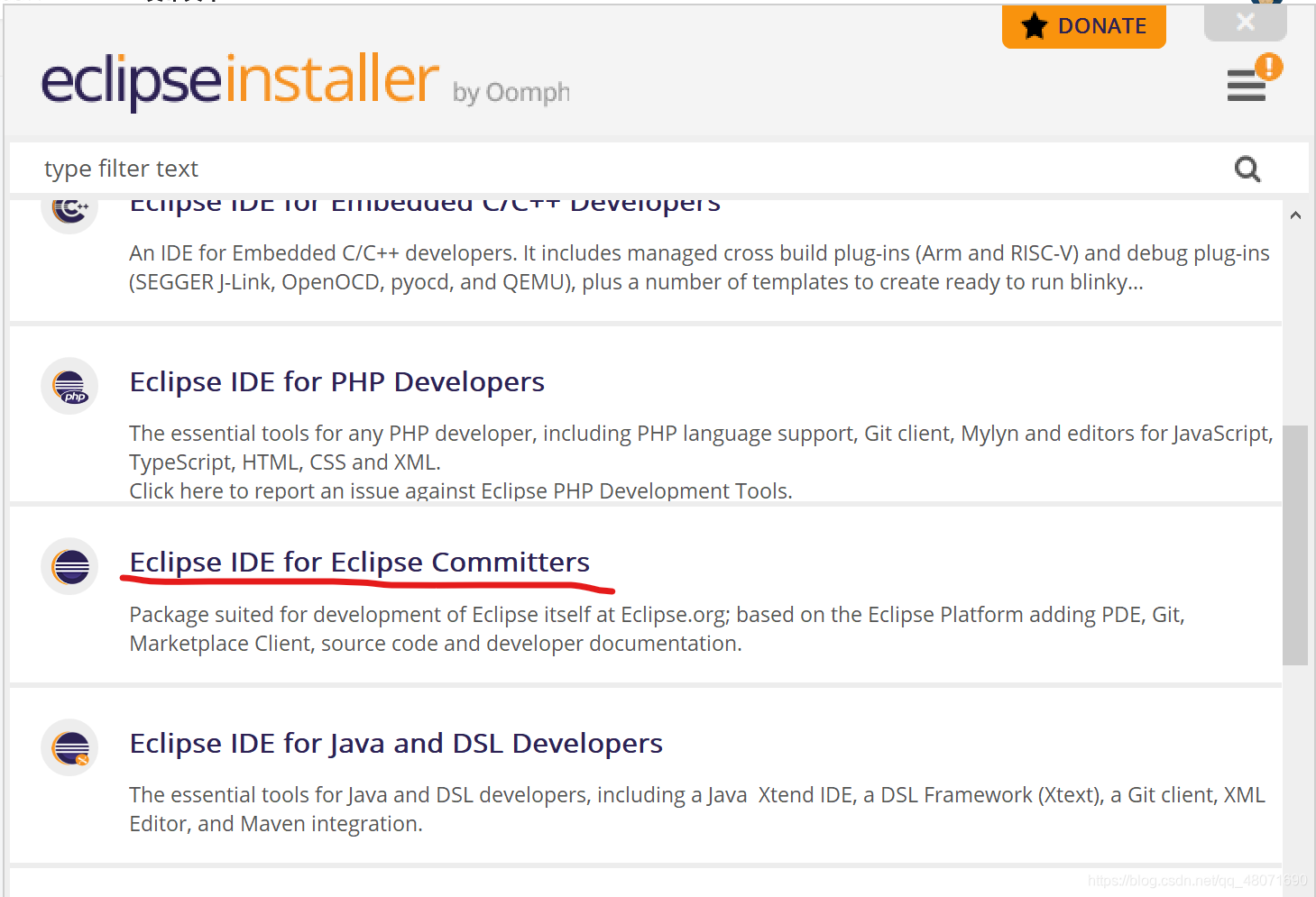The image size is (1316, 897).
Task: Click the PHP package description starting 'The essential tools'
Action: point(701,448)
